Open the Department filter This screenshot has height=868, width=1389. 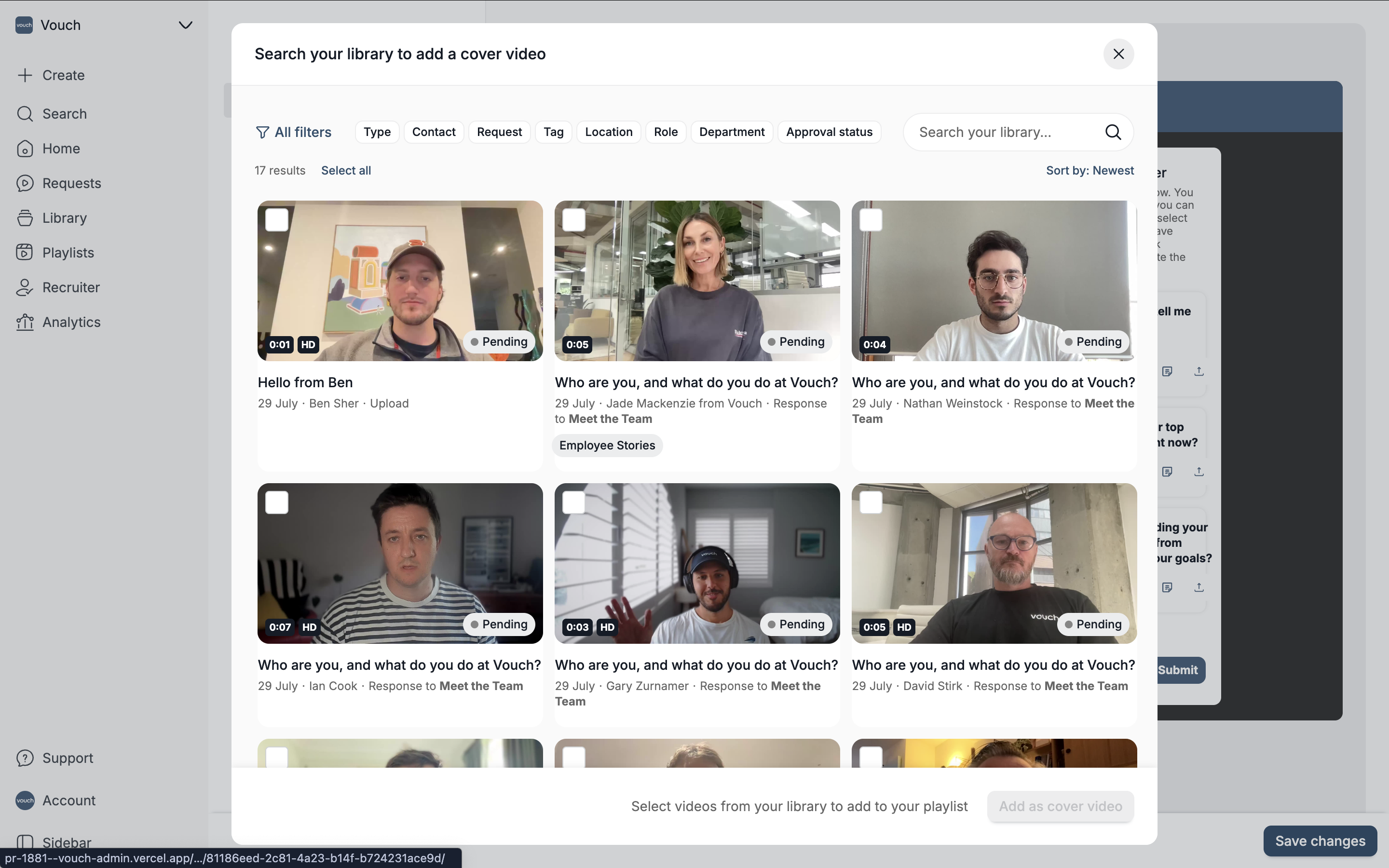[x=732, y=132]
